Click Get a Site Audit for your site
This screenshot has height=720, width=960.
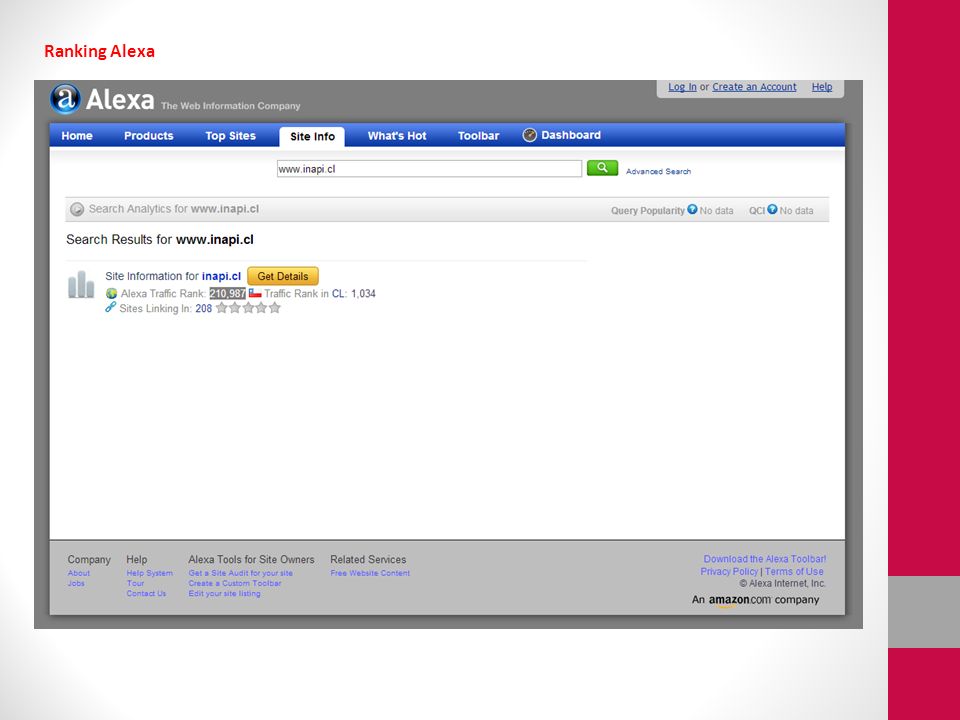pyautogui.click(x=241, y=573)
